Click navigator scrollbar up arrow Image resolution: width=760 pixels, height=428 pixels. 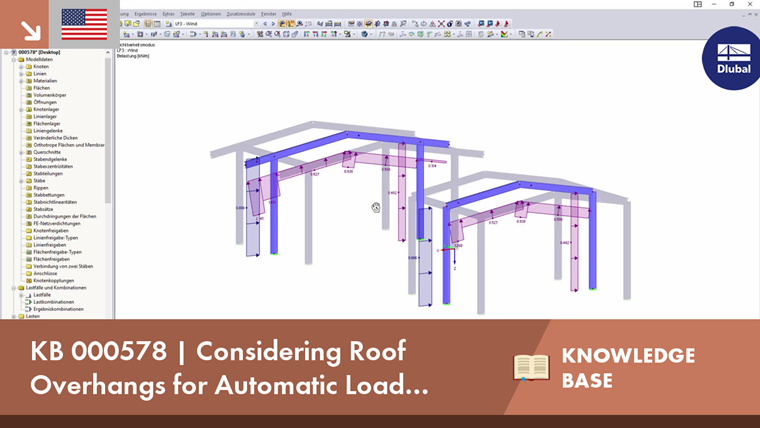[108, 52]
